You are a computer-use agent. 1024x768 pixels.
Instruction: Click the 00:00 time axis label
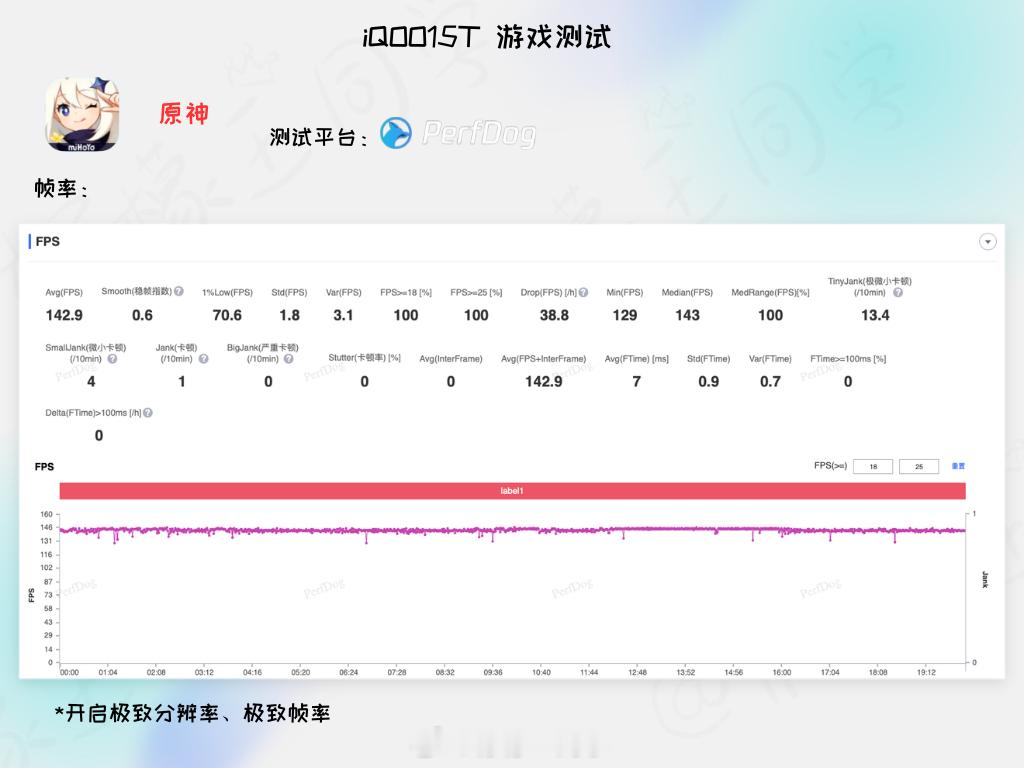(x=69, y=672)
